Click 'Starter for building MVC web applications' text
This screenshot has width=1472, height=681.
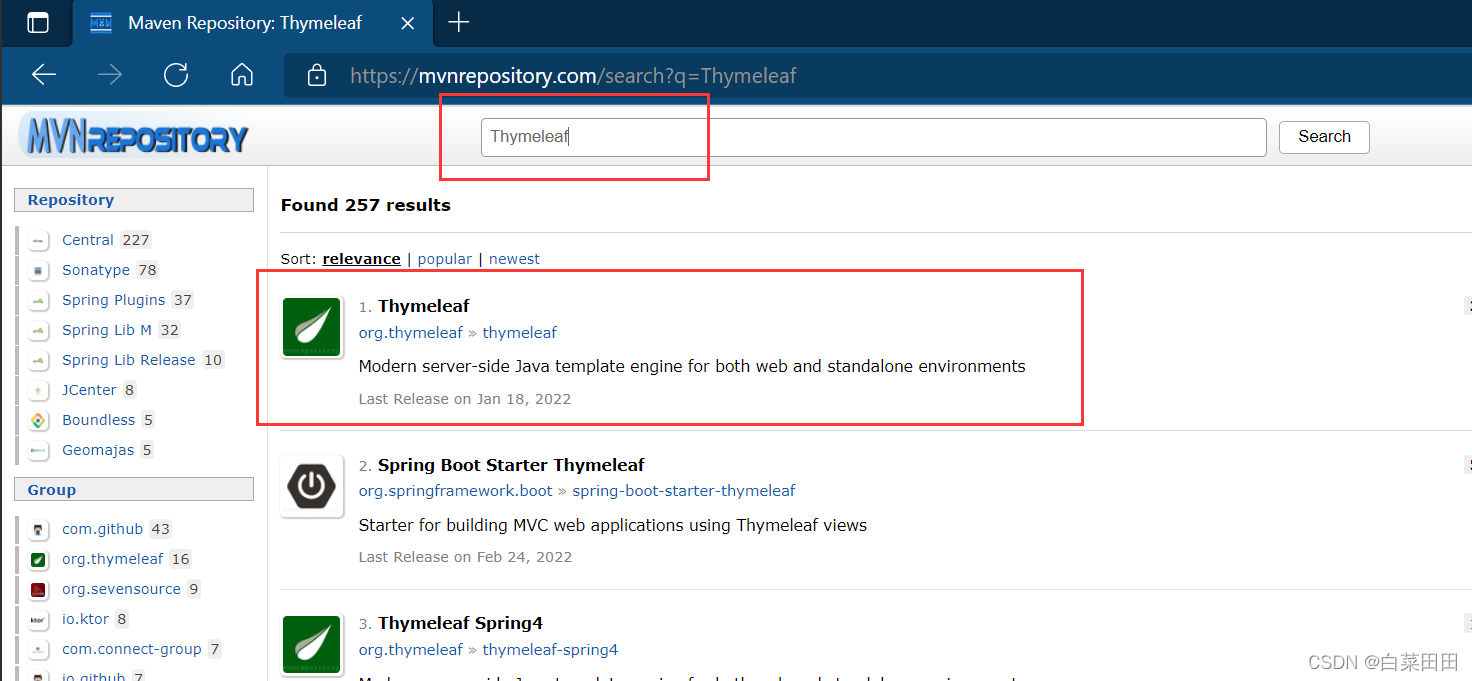click(613, 525)
